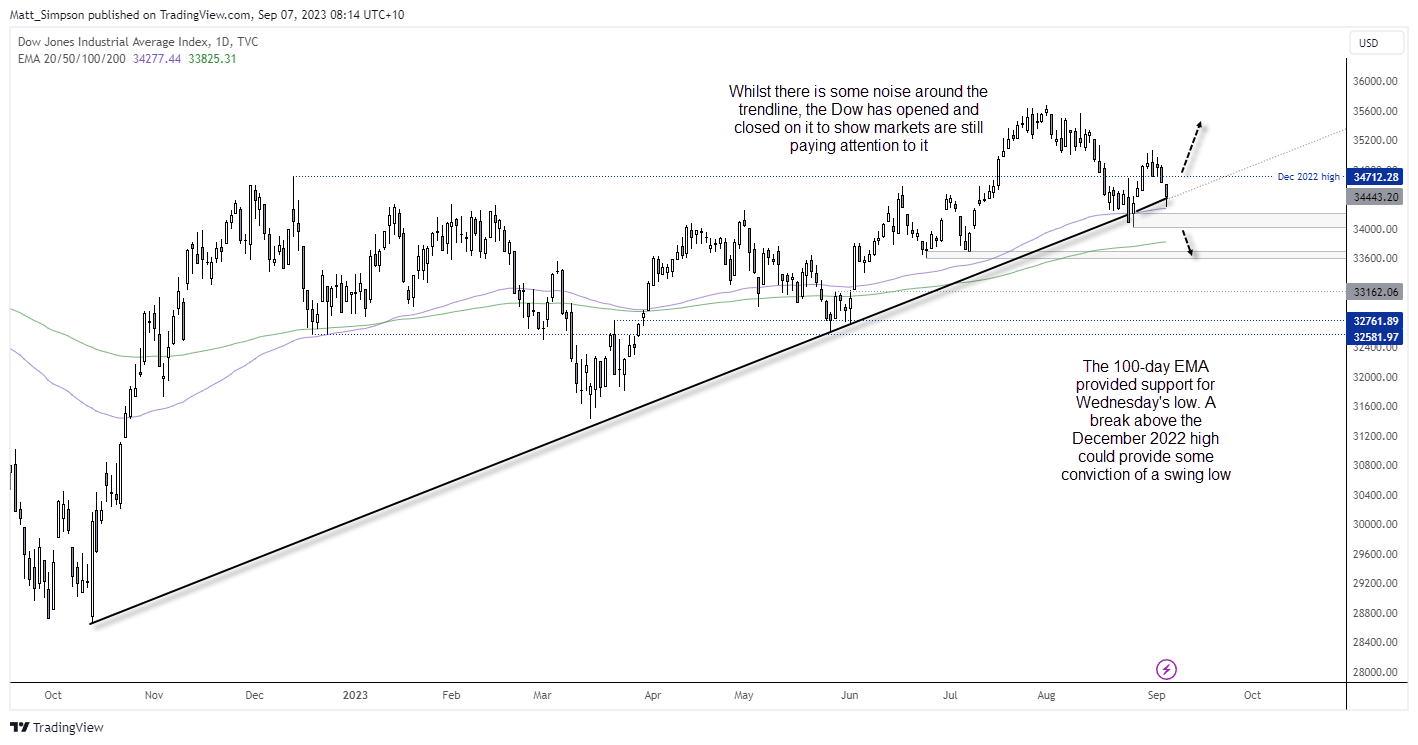Click the 32581.97 price level label

pyautogui.click(x=1376, y=337)
